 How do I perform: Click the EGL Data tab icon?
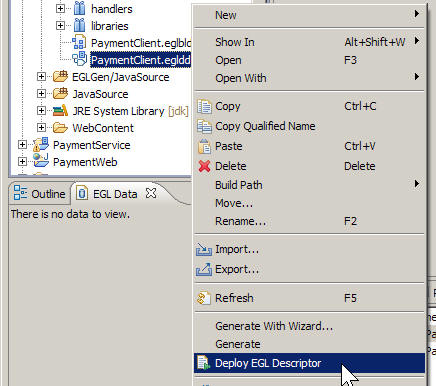coord(82,193)
